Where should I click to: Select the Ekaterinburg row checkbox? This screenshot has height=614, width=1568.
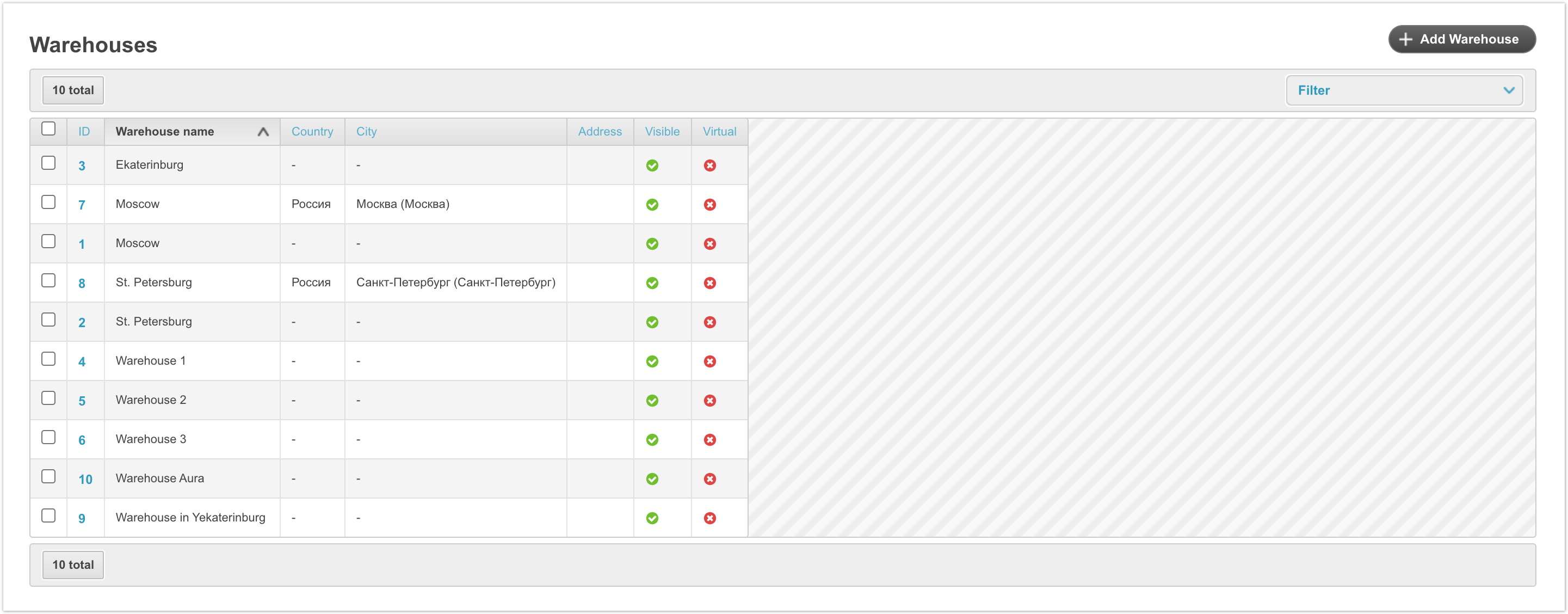(x=49, y=163)
